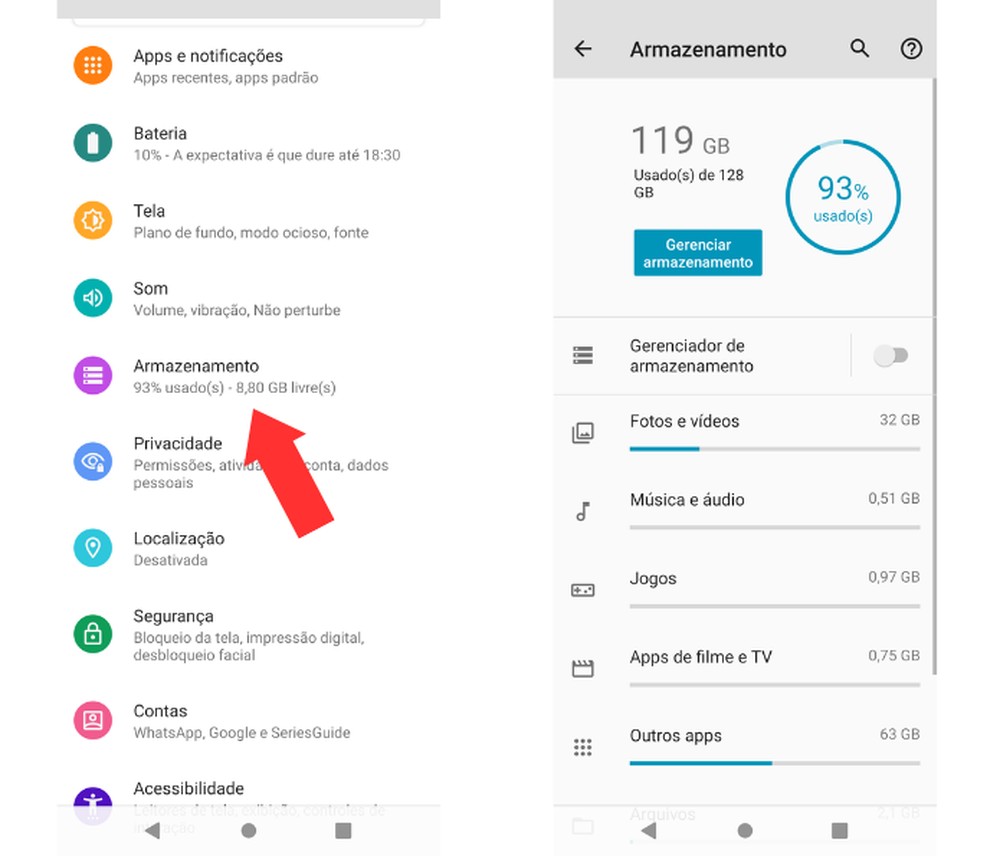Tap the Gerenciador de armazenamento list icon
This screenshot has width=1000, height=856.
coord(583,355)
